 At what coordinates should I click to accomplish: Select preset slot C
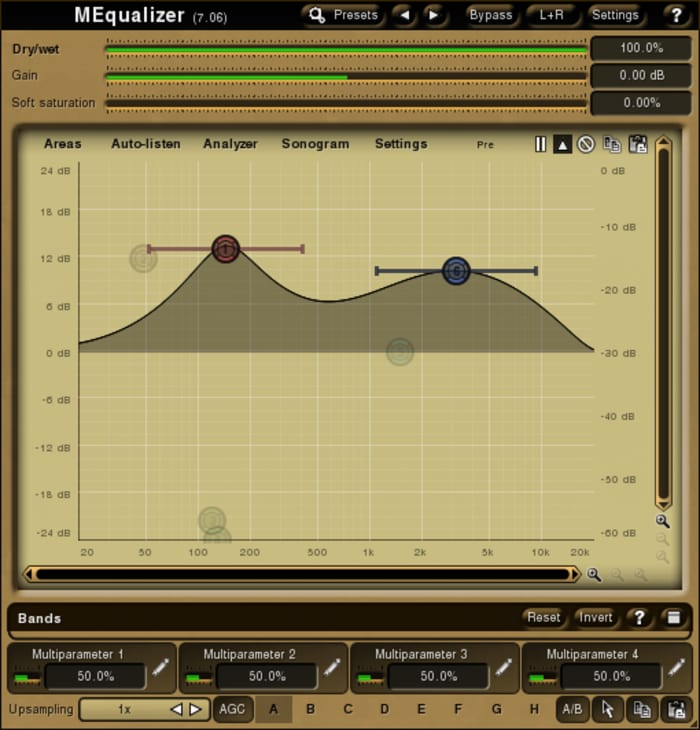click(x=348, y=709)
